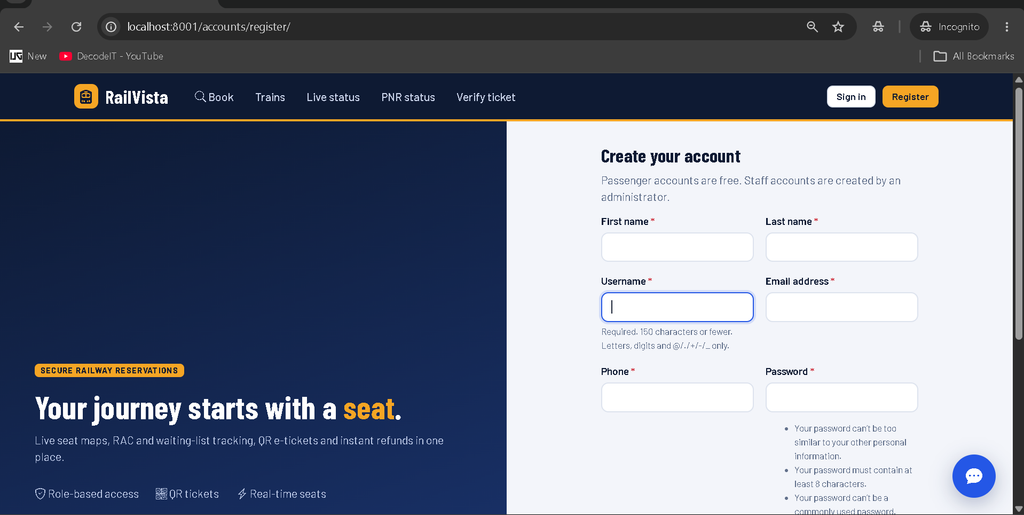This screenshot has width=1024, height=515.
Task: Open the New bookmark shortcut
Action: tap(28, 56)
